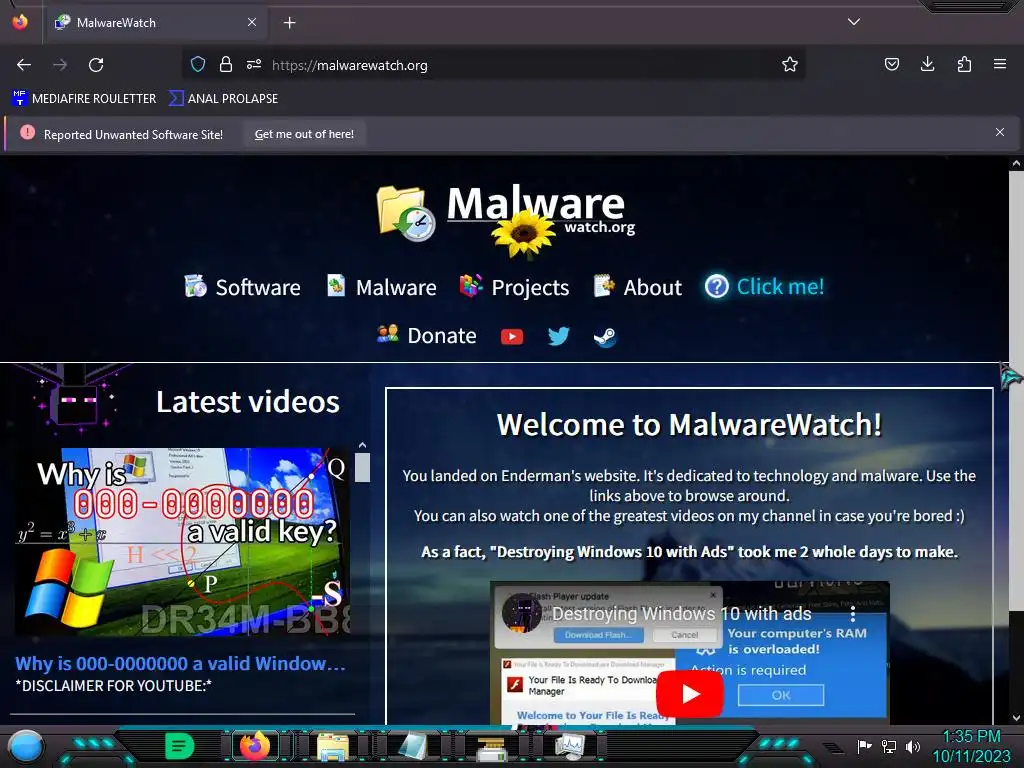This screenshot has width=1024, height=768.
Task: Open the Start orb on the taskbar
Action: click(x=26, y=747)
